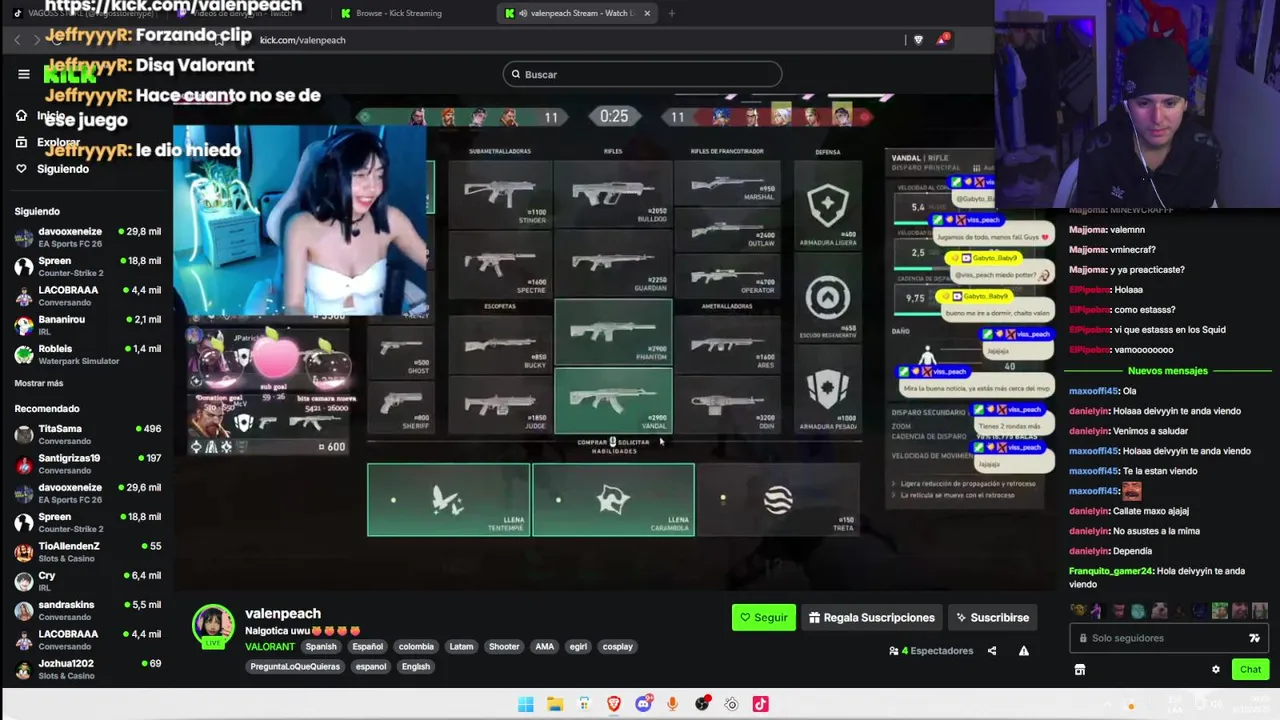Click the green Chat send button

pos(1251,670)
